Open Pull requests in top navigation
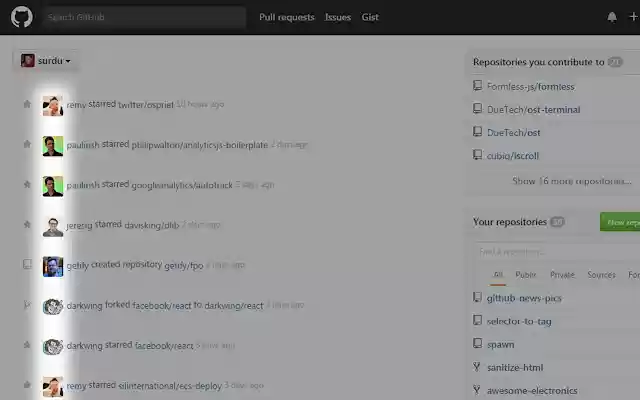The image size is (640, 400). coord(287,17)
